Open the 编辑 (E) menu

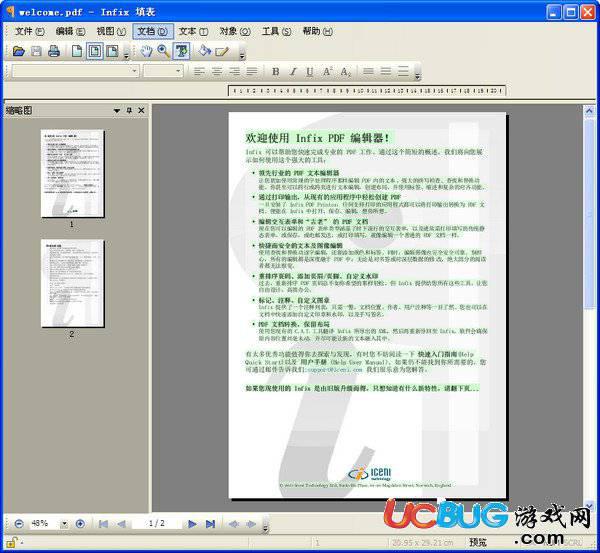pos(70,31)
